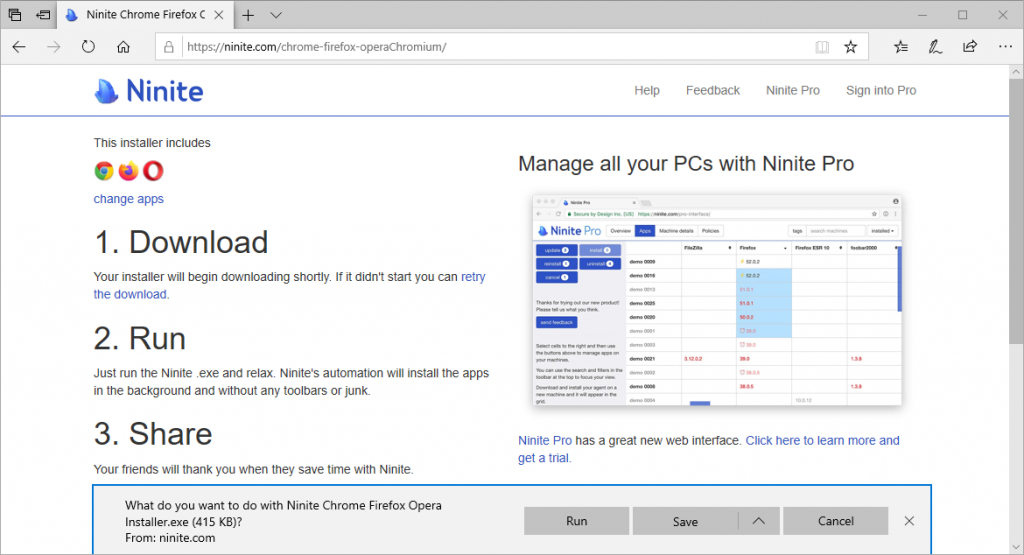1024x555 pixels.
Task: Click 'Manage all your PCs with Ninite Pro'
Action: pos(686,164)
